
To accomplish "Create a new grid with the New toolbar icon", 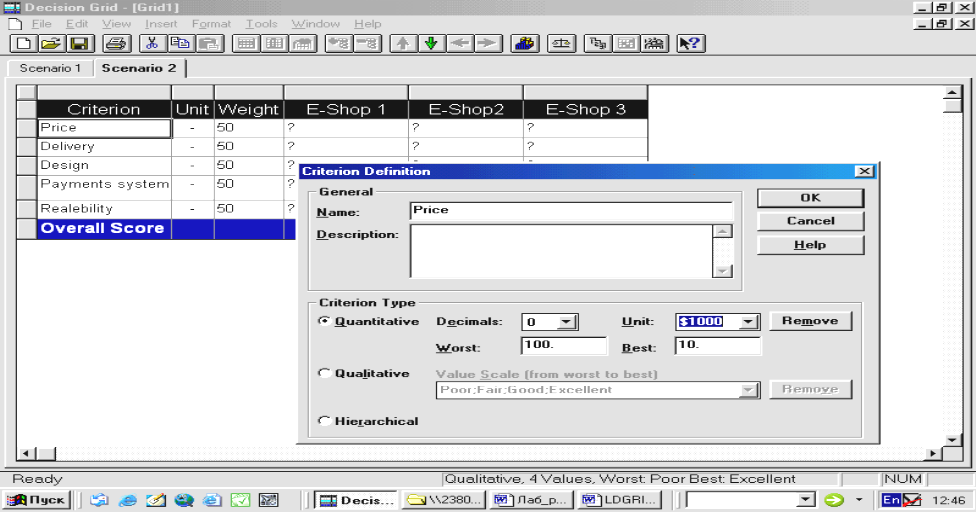I will pos(24,44).
